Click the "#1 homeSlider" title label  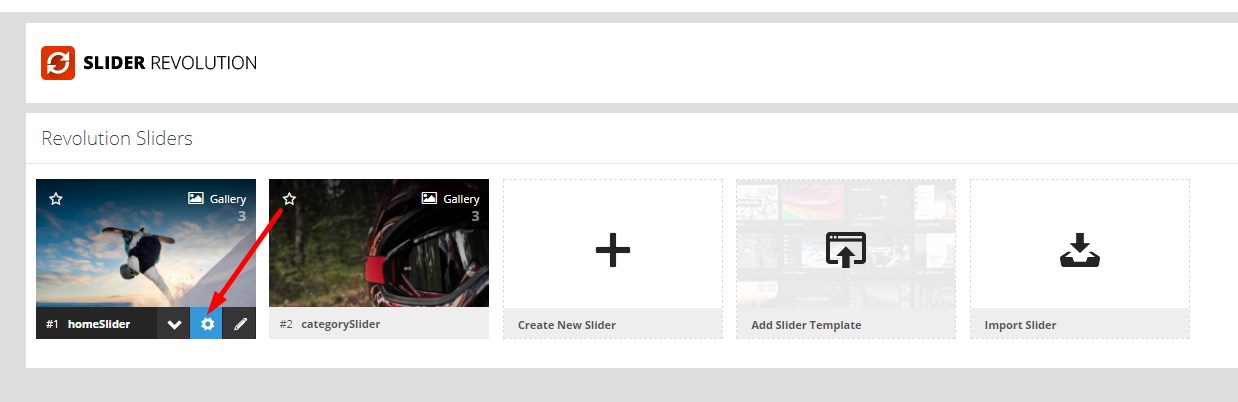[88, 324]
